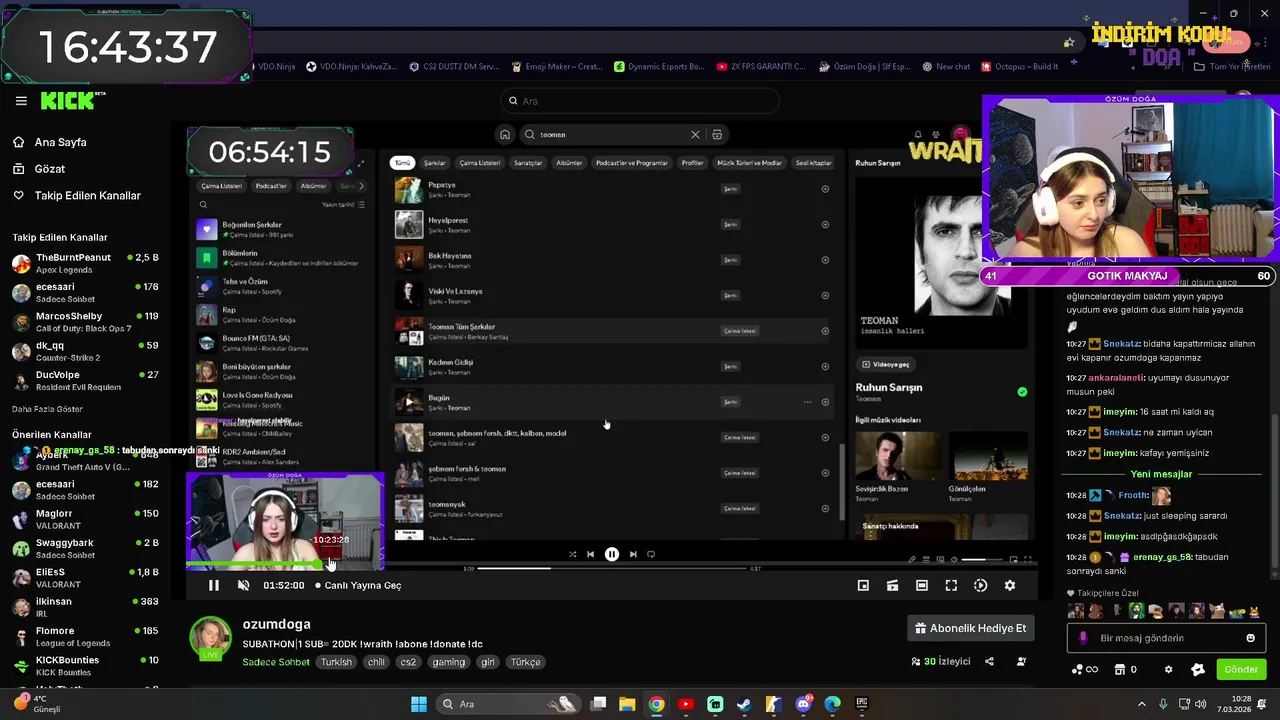This screenshot has width=1280, height=720.
Task: Open Steam from the taskbar
Action: [744, 704]
